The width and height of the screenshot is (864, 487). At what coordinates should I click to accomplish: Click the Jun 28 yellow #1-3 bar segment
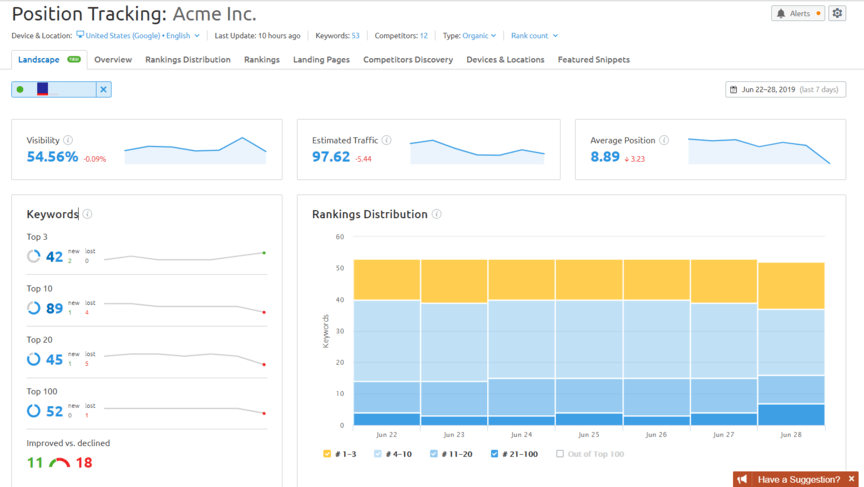[791, 286]
